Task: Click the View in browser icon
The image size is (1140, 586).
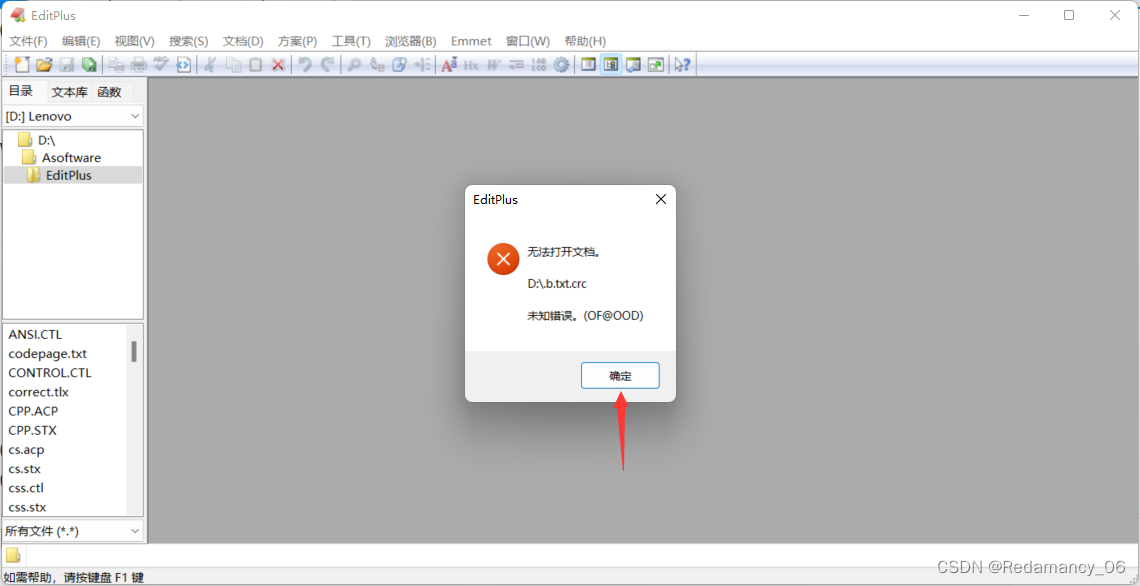Action: point(183,65)
